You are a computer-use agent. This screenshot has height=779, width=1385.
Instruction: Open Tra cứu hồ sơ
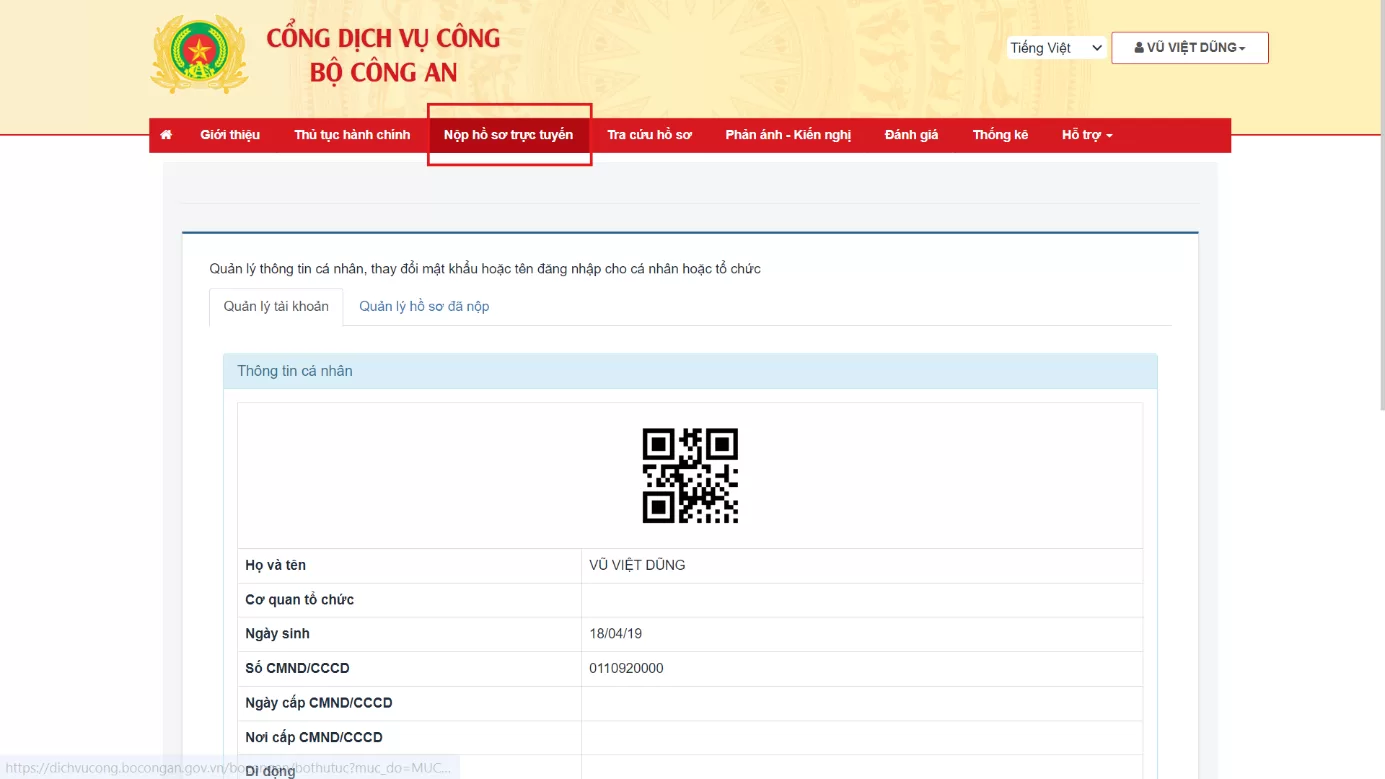(x=649, y=135)
